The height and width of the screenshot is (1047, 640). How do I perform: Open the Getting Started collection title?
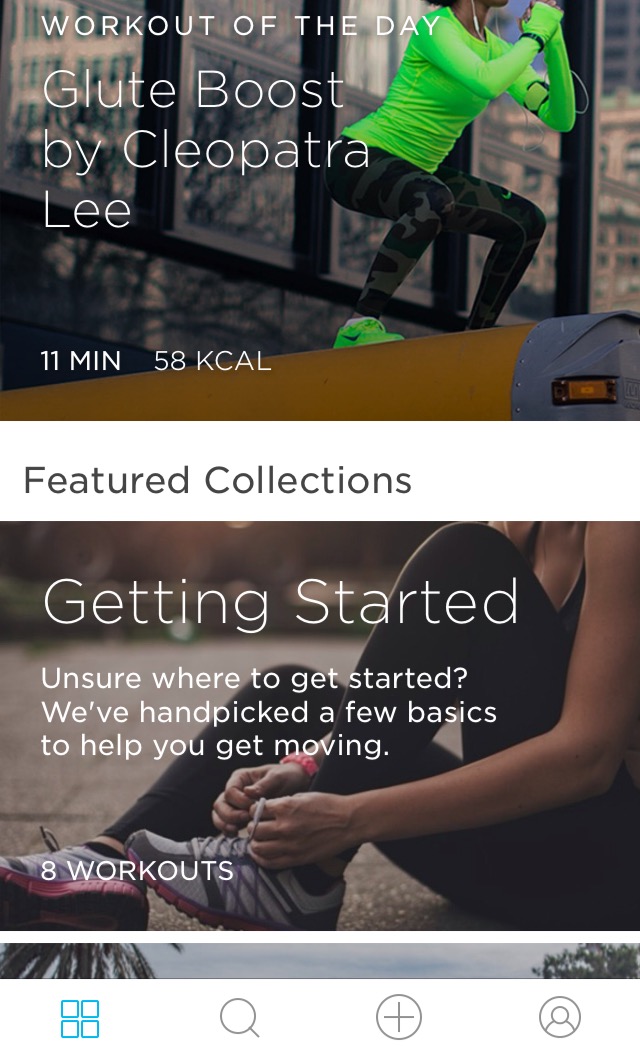[x=281, y=602]
